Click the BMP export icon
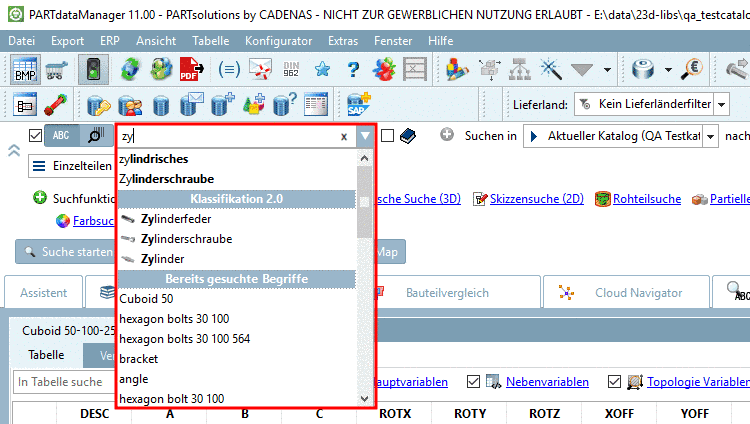This screenshot has height=424, width=750. coord(25,70)
